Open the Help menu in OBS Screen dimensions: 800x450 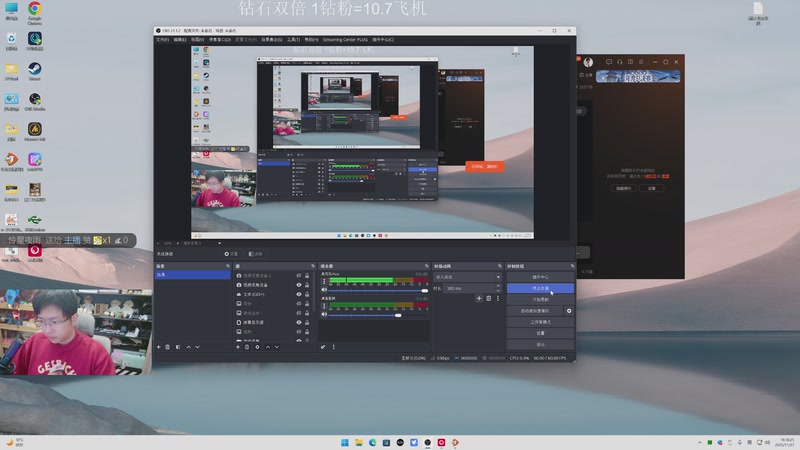point(311,39)
